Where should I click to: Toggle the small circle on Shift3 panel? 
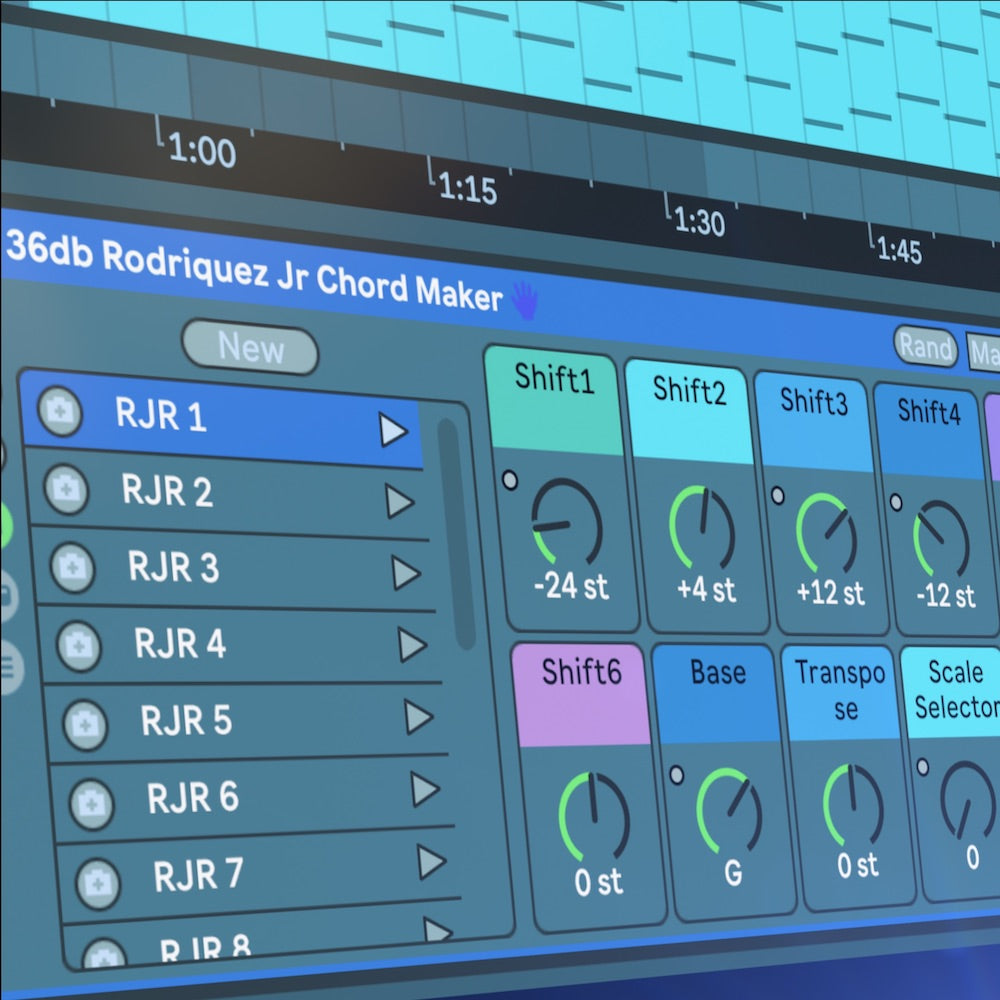pyautogui.click(x=776, y=495)
